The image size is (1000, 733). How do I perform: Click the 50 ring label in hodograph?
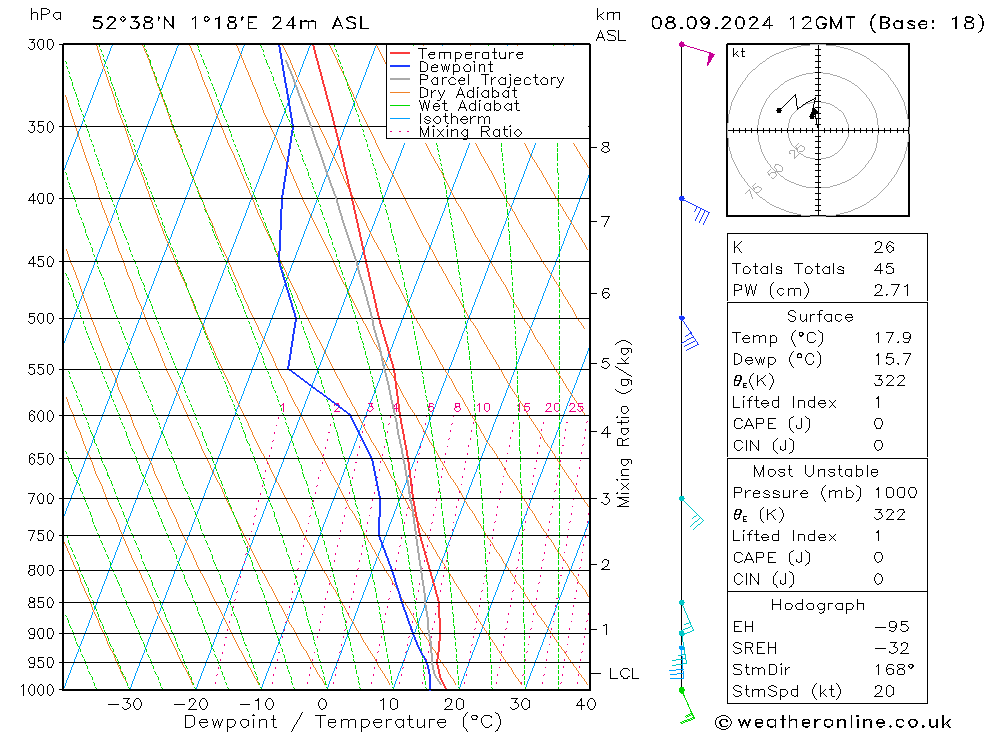775,171
